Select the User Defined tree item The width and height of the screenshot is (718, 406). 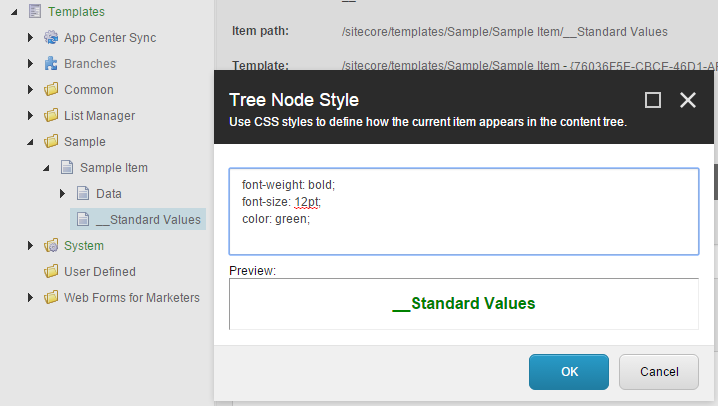(99, 272)
